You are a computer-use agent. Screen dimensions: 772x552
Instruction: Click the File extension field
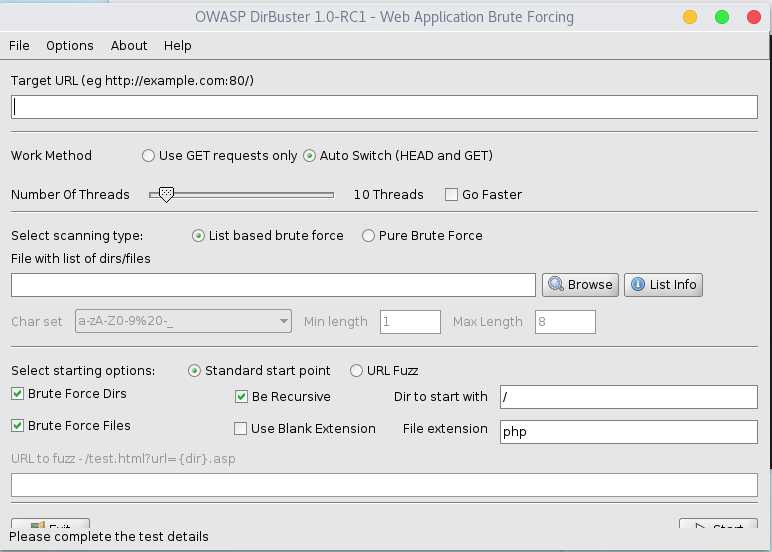click(629, 432)
